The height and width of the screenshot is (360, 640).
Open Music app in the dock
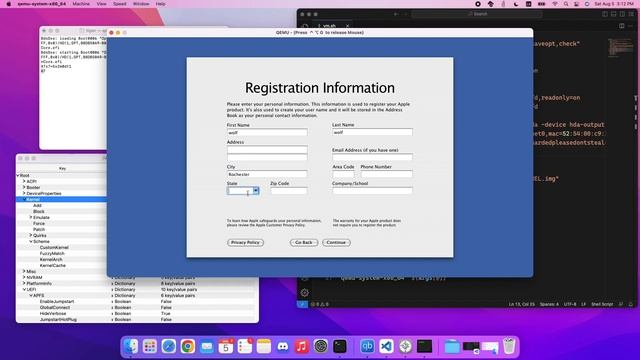click(302, 346)
